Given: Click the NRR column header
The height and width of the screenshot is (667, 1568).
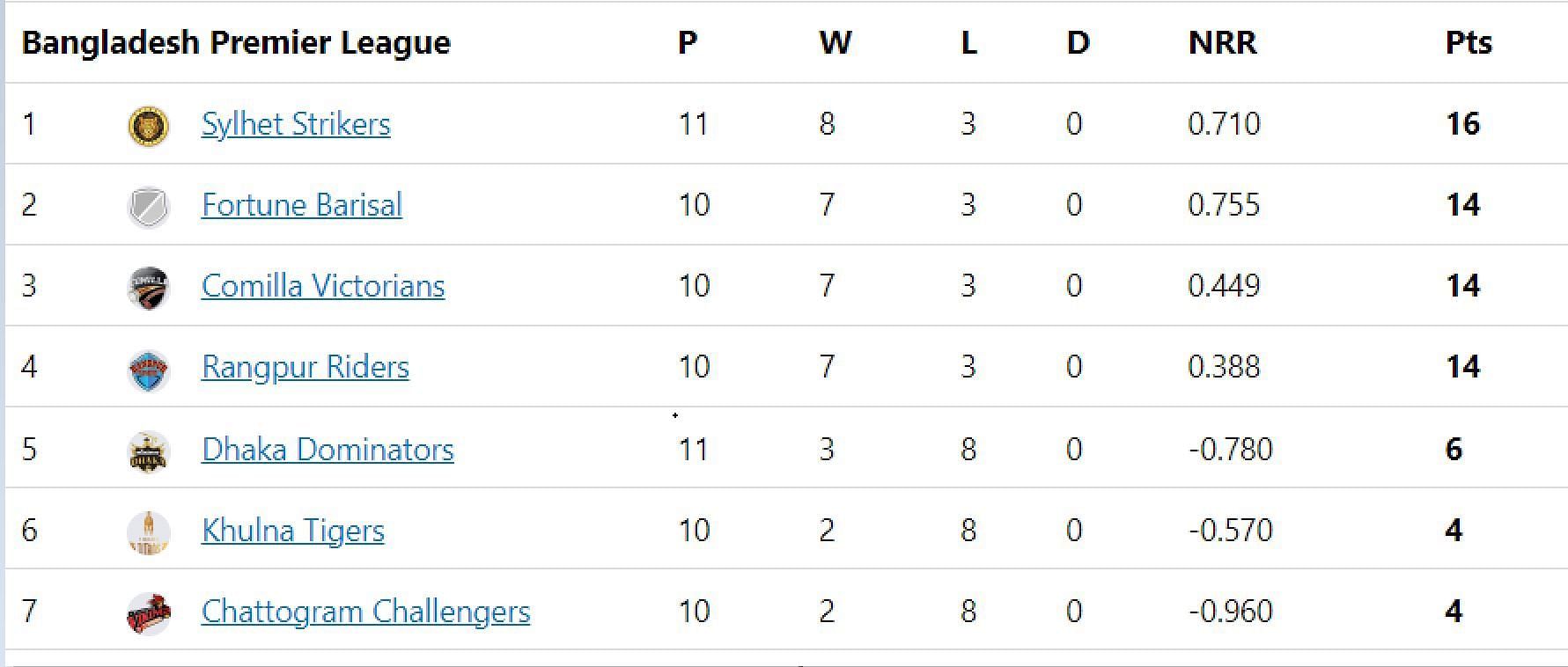Looking at the screenshot, I should [1222, 42].
